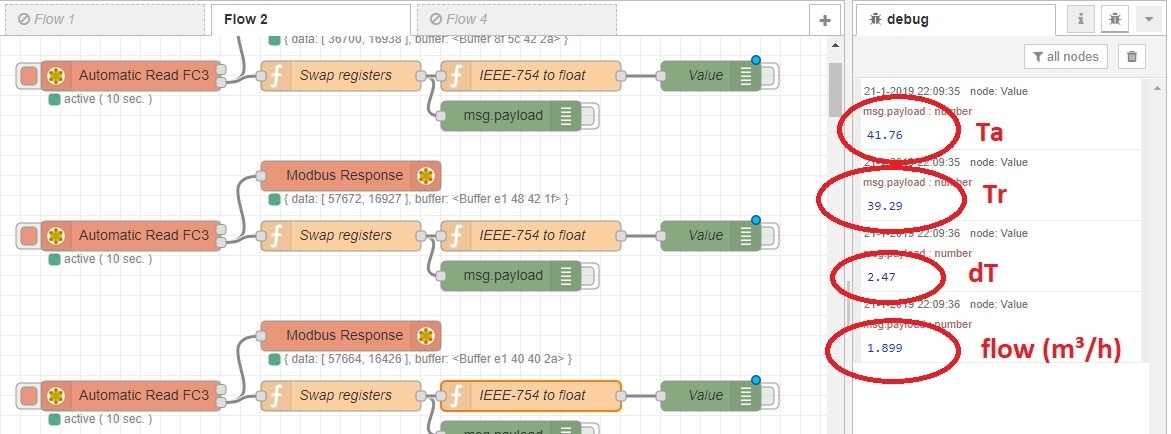Image resolution: width=1171 pixels, height=434 pixels.
Task: Click the middle IEEE-754 to float function icon
Action: (455, 236)
